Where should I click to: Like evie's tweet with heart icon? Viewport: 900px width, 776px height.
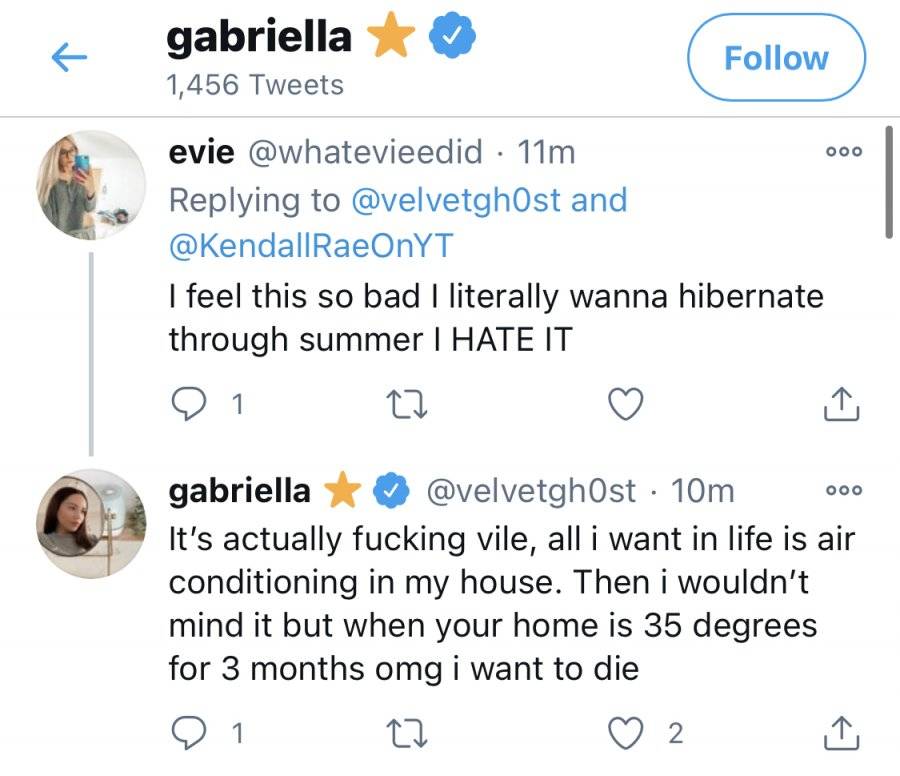click(x=626, y=404)
